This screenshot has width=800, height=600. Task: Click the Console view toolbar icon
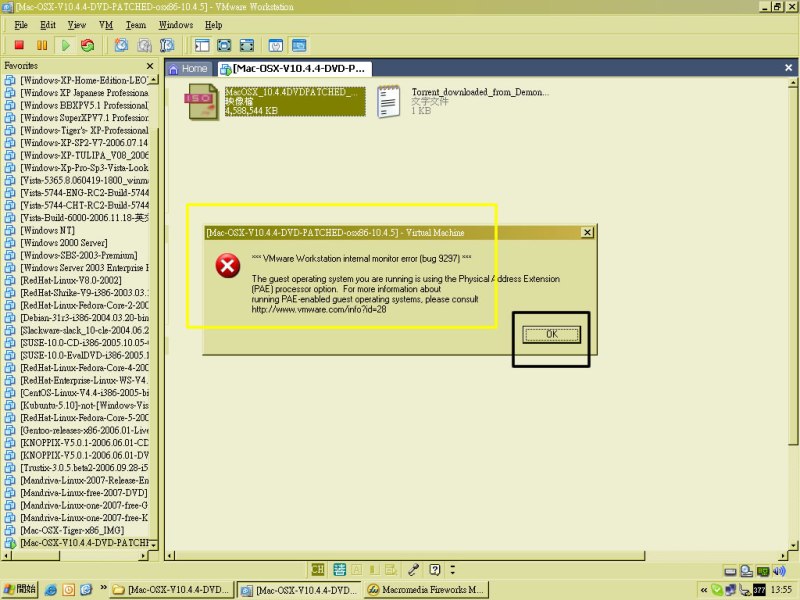[x=299, y=45]
